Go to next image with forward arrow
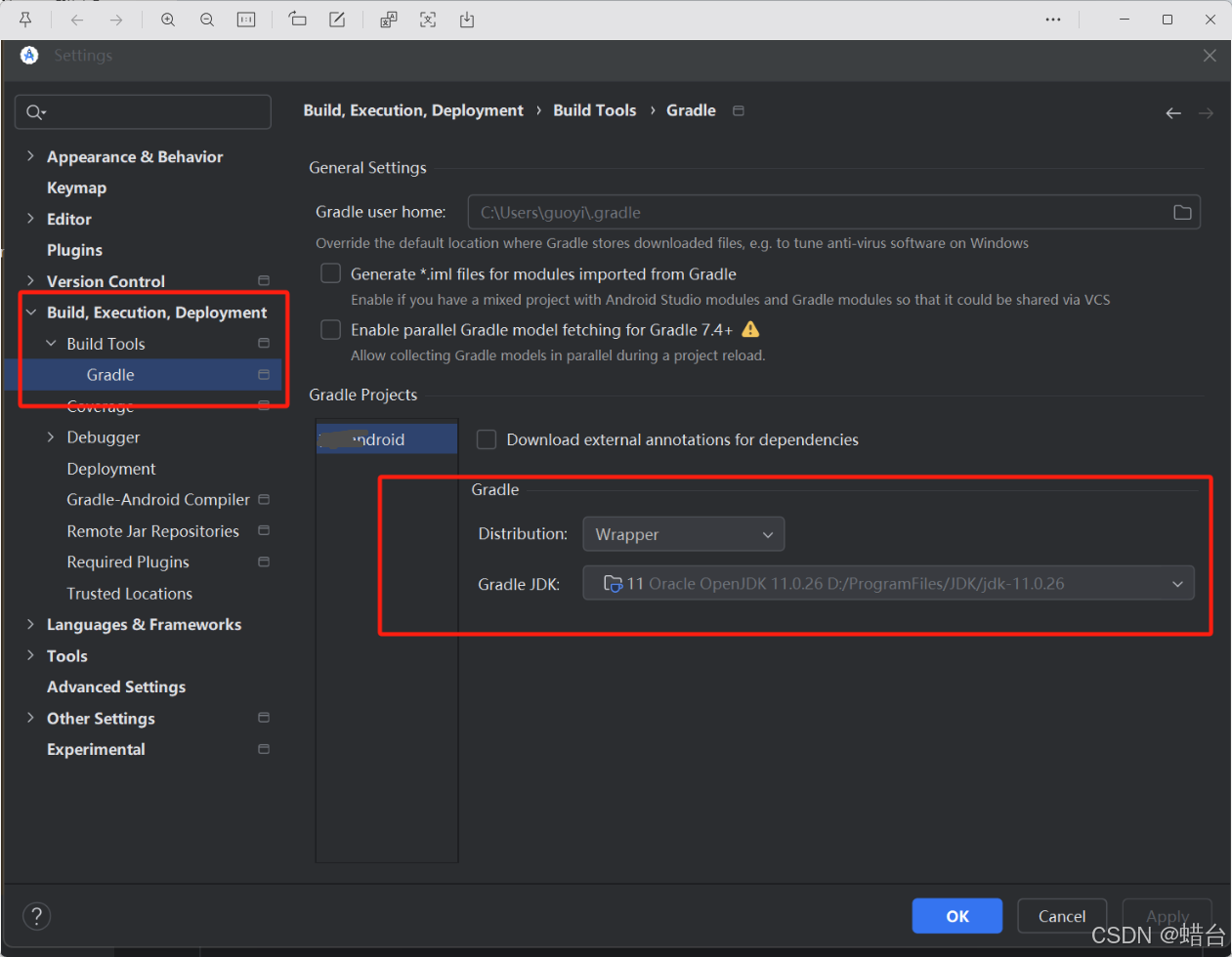The height and width of the screenshot is (957, 1232). (116, 20)
